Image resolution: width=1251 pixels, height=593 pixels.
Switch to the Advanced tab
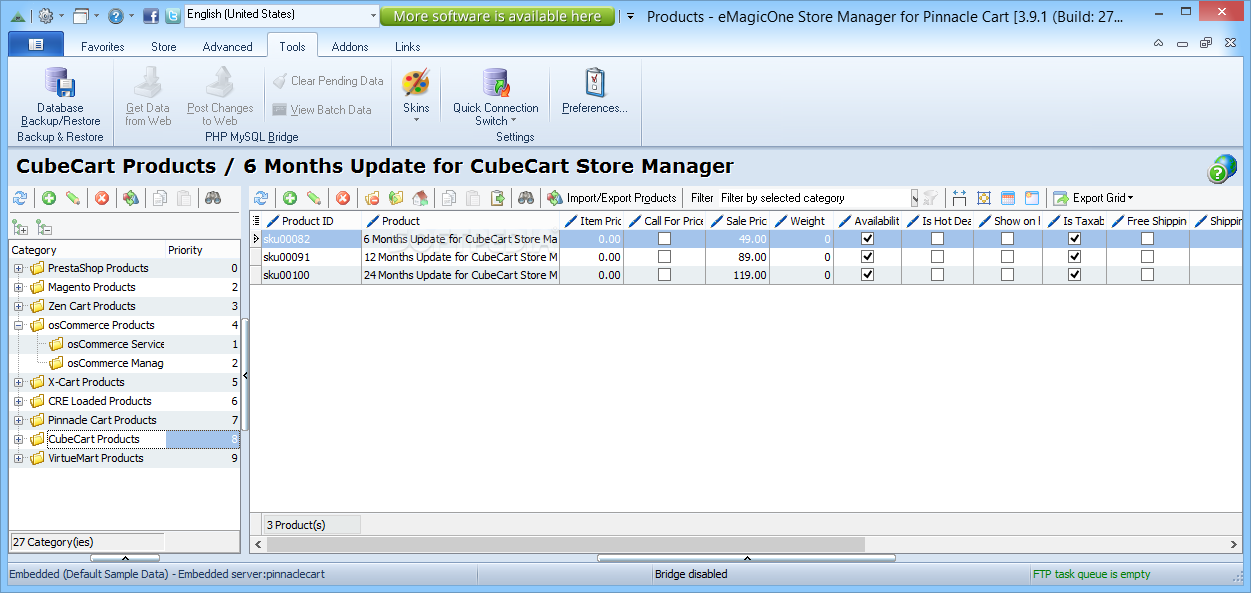228,46
